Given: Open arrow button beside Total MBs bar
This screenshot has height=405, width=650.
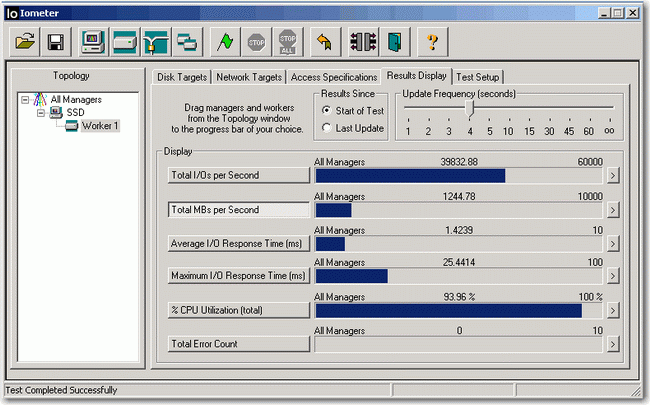Looking at the screenshot, I should (613, 210).
